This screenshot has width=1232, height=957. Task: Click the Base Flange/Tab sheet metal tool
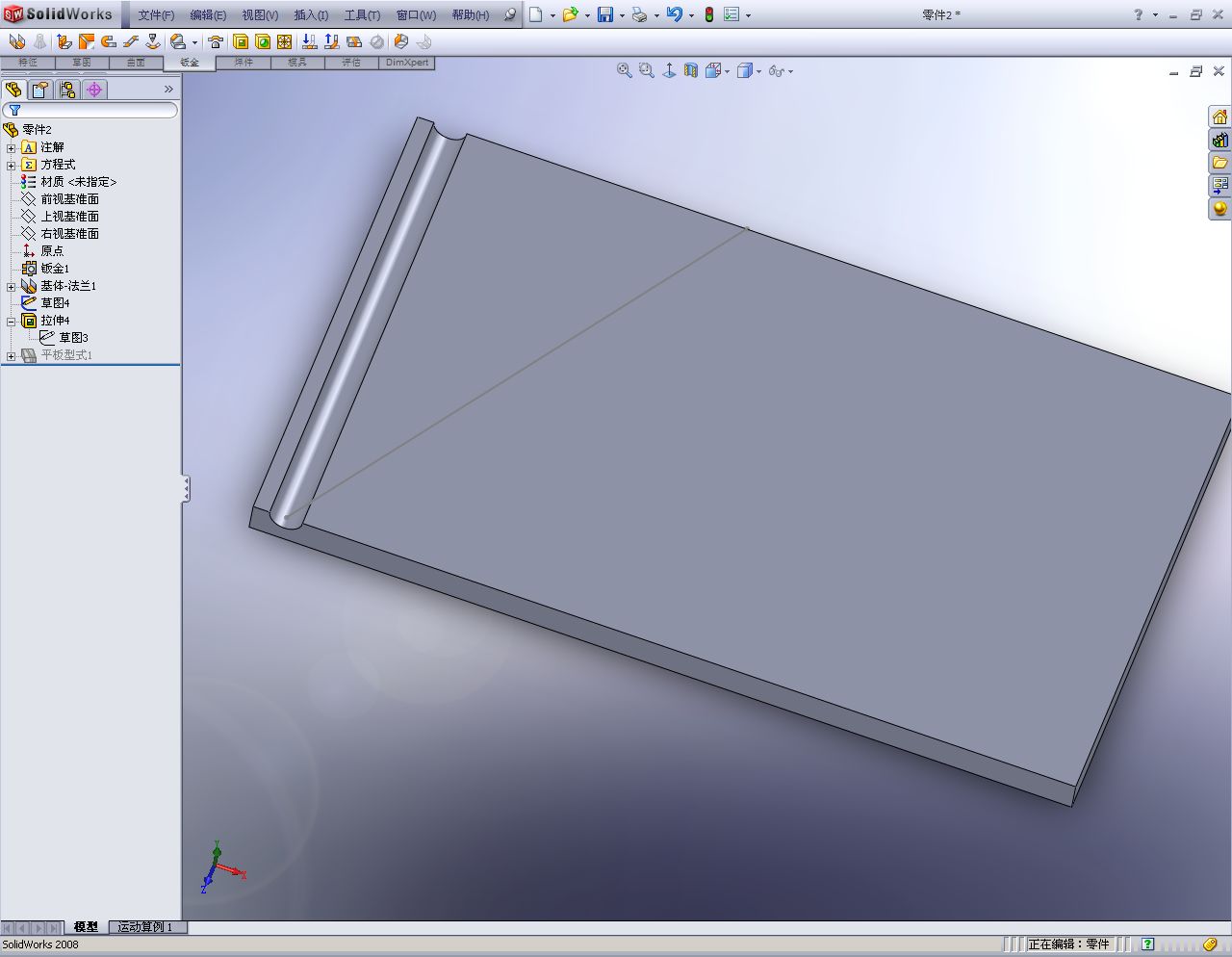(16, 41)
